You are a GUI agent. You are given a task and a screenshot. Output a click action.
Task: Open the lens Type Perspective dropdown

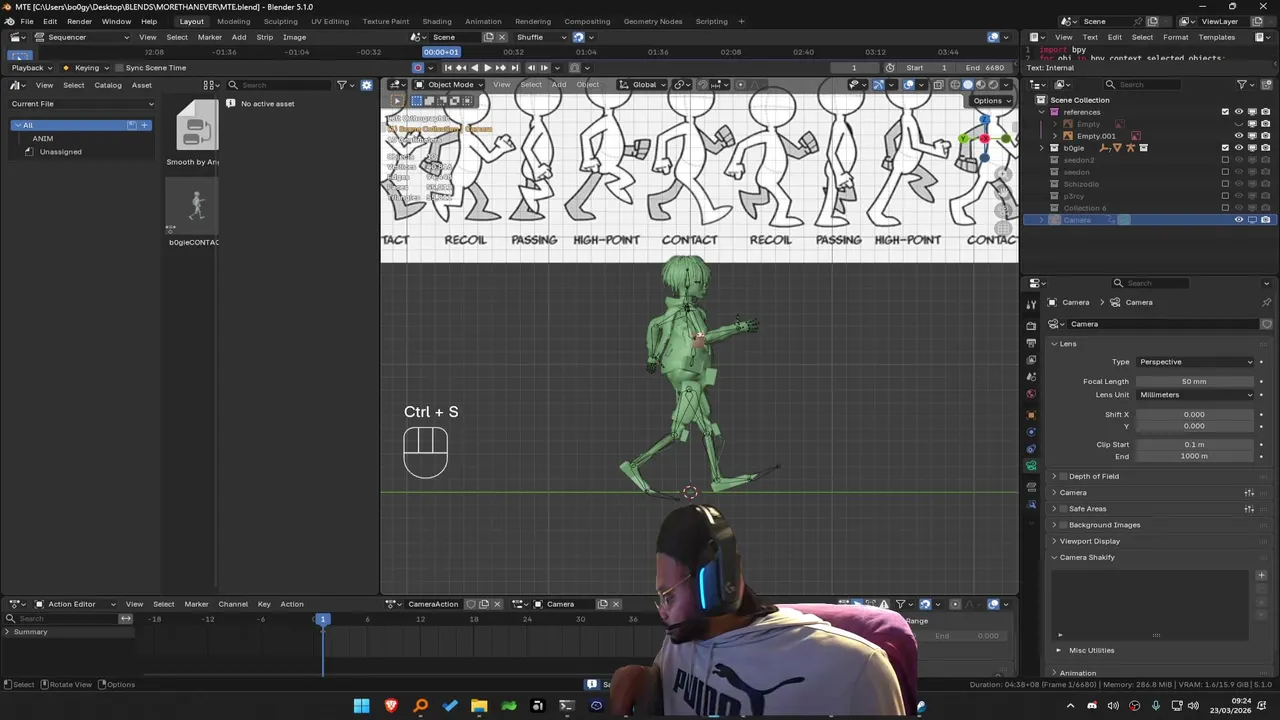(1195, 362)
